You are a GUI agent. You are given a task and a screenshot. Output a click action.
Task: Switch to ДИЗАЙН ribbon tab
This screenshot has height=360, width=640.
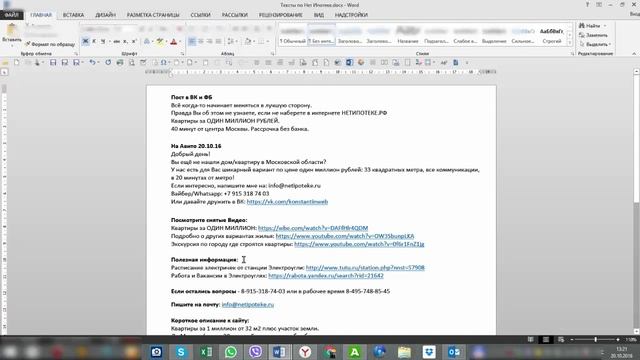105,15
